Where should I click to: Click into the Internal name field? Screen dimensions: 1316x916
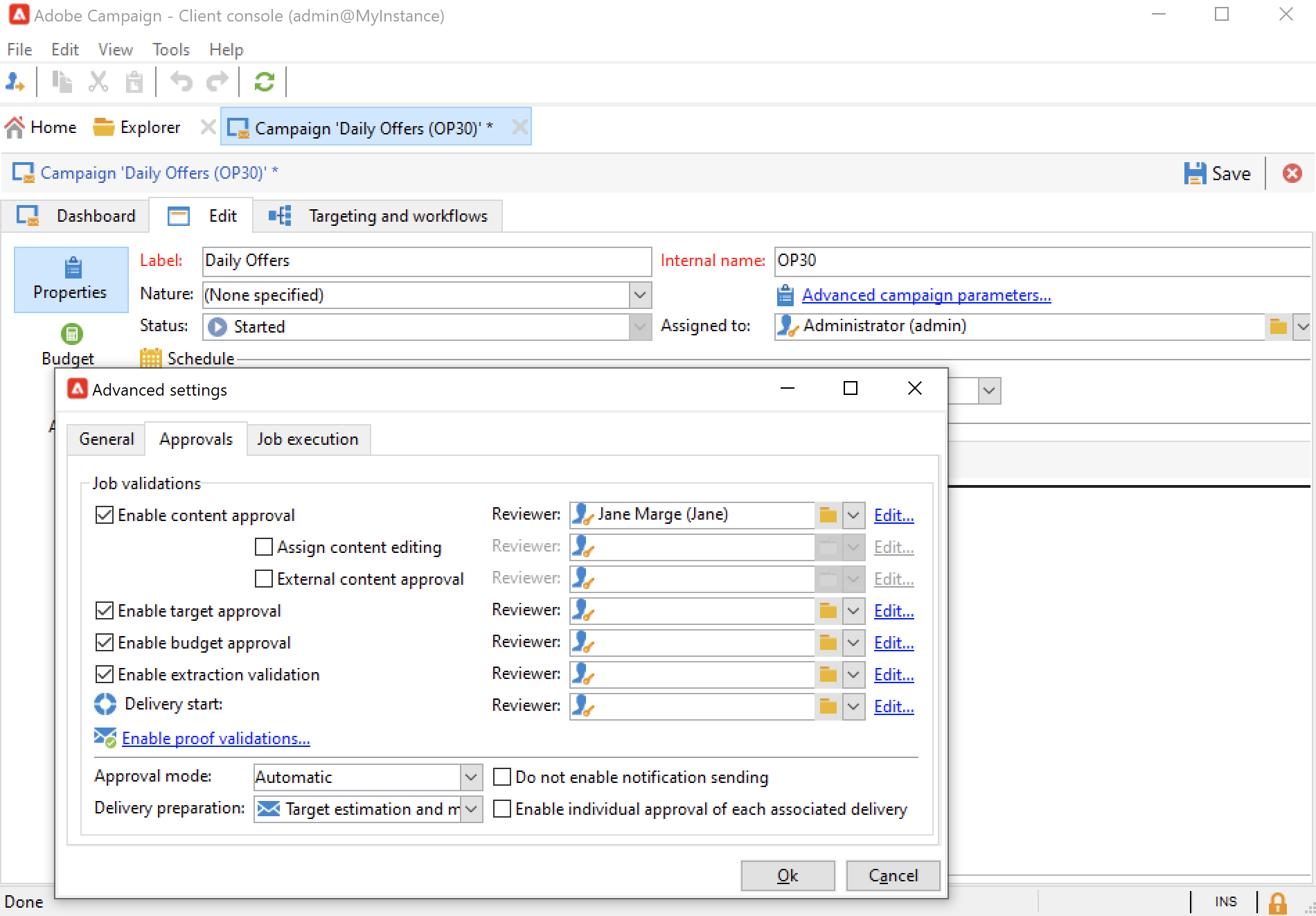(1042, 261)
